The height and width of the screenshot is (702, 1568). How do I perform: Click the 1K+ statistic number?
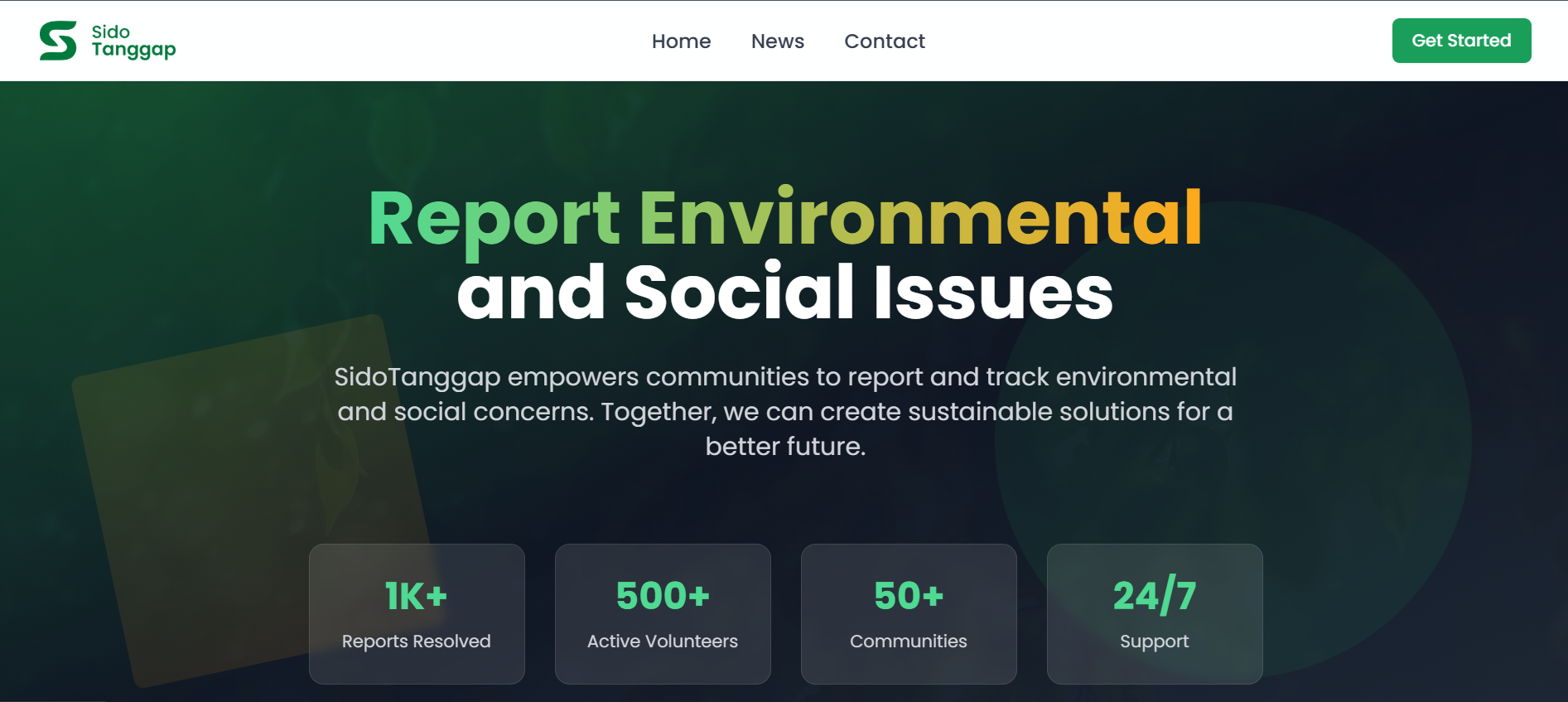pyautogui.click(x=416, y=596)
